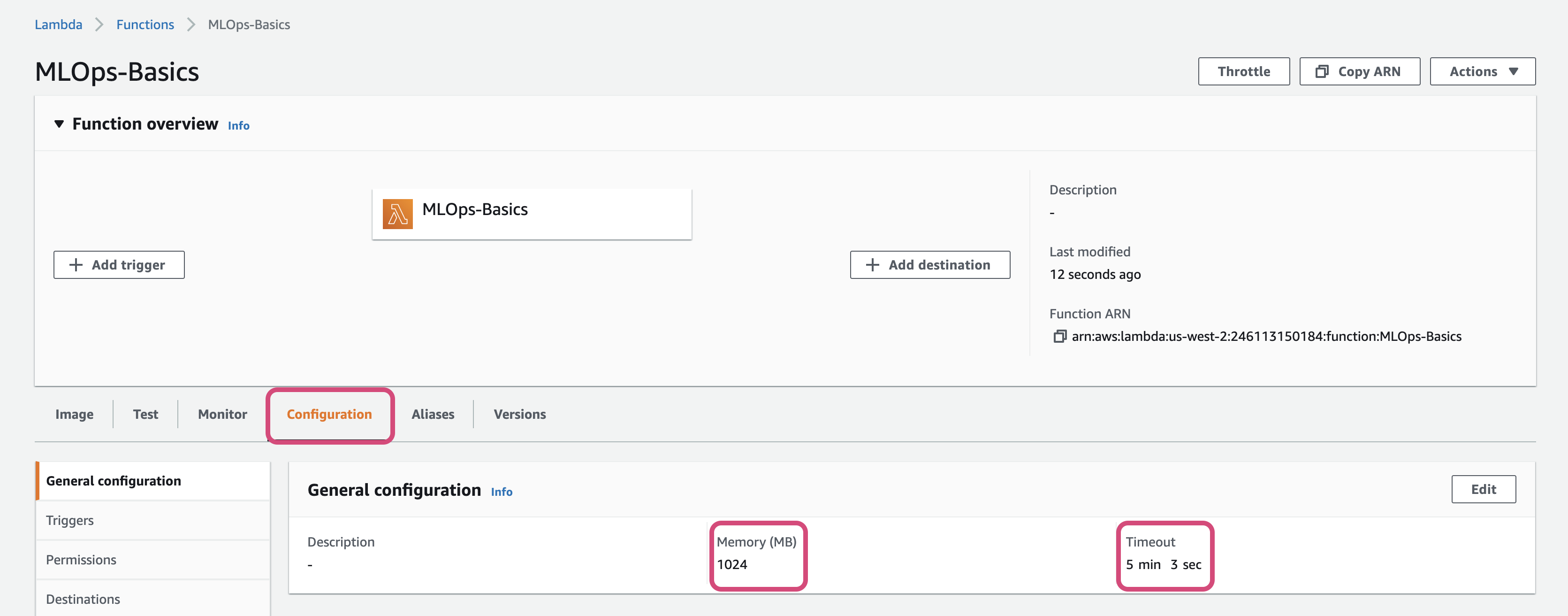Click the Edit button for General configuration
This screenshot has width=1568, height=616.
(1484, 489)
